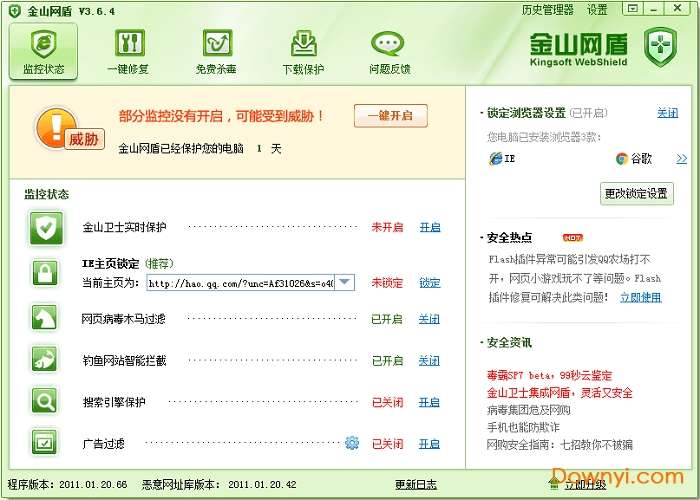Image resolution: width=700 pixels, height=500 pixels.
Task: Enable 搜索引擎保护 via 开启 link
Action: 429,402
